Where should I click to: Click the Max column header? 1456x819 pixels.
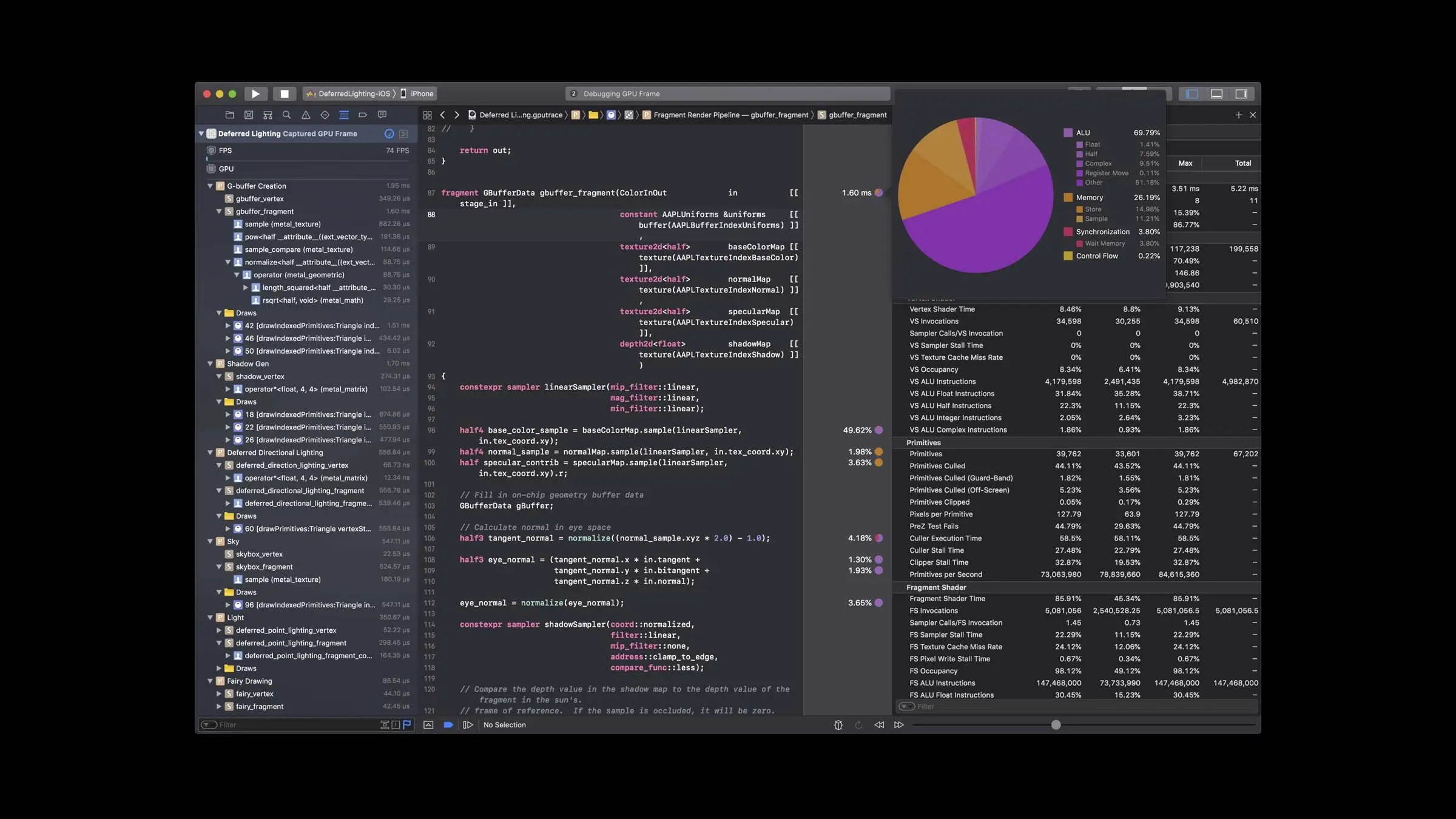pyautogui.click(x=1185, y=163)
